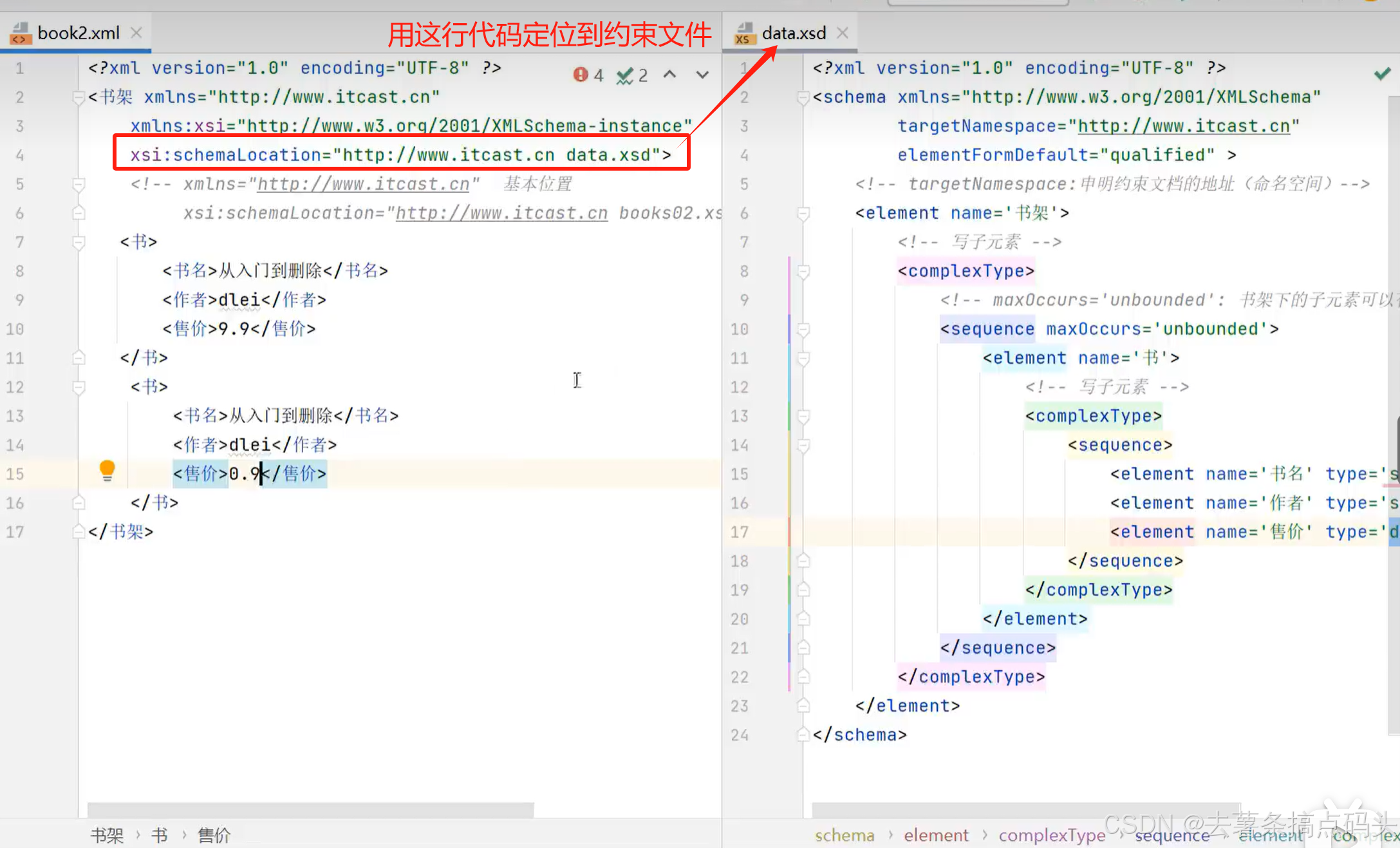Click the closing fold marker at </书> line 16
Image resolution: width=1400 pixels, height=848 pixels.
pyautogui.click(x=79, y=503)
